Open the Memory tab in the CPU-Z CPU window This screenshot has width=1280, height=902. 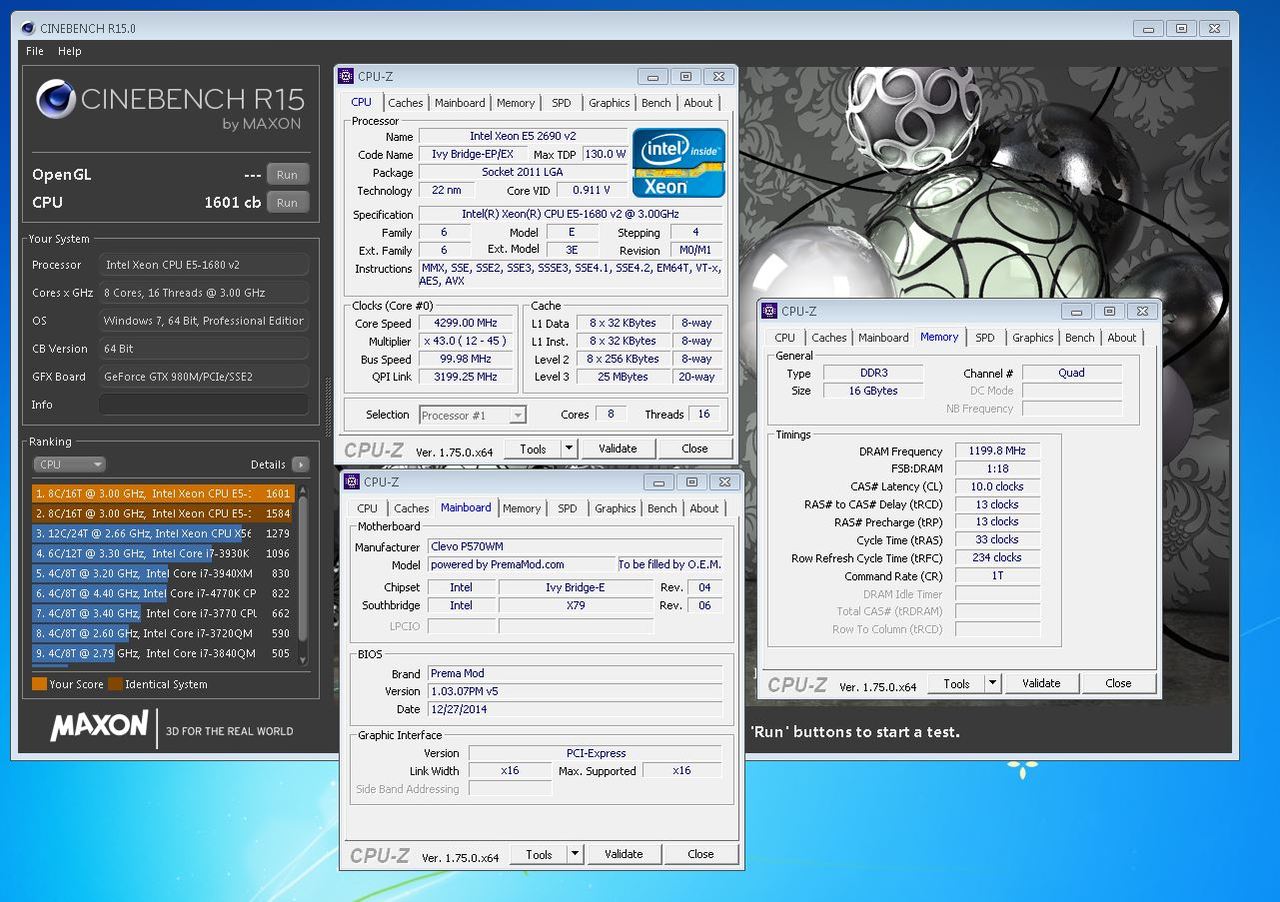pyautogui.click(x=515, y=103)
